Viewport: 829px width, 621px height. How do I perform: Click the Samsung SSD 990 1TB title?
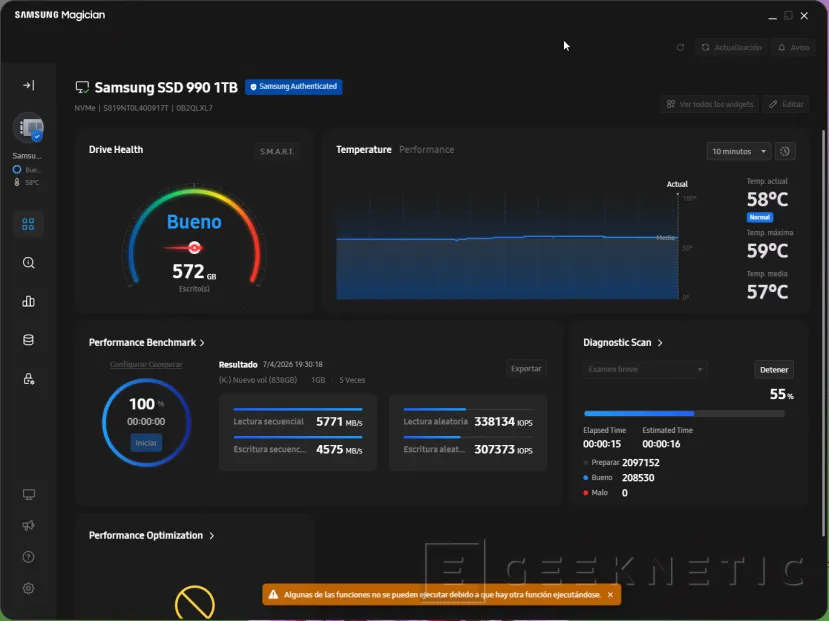point(166,87)
